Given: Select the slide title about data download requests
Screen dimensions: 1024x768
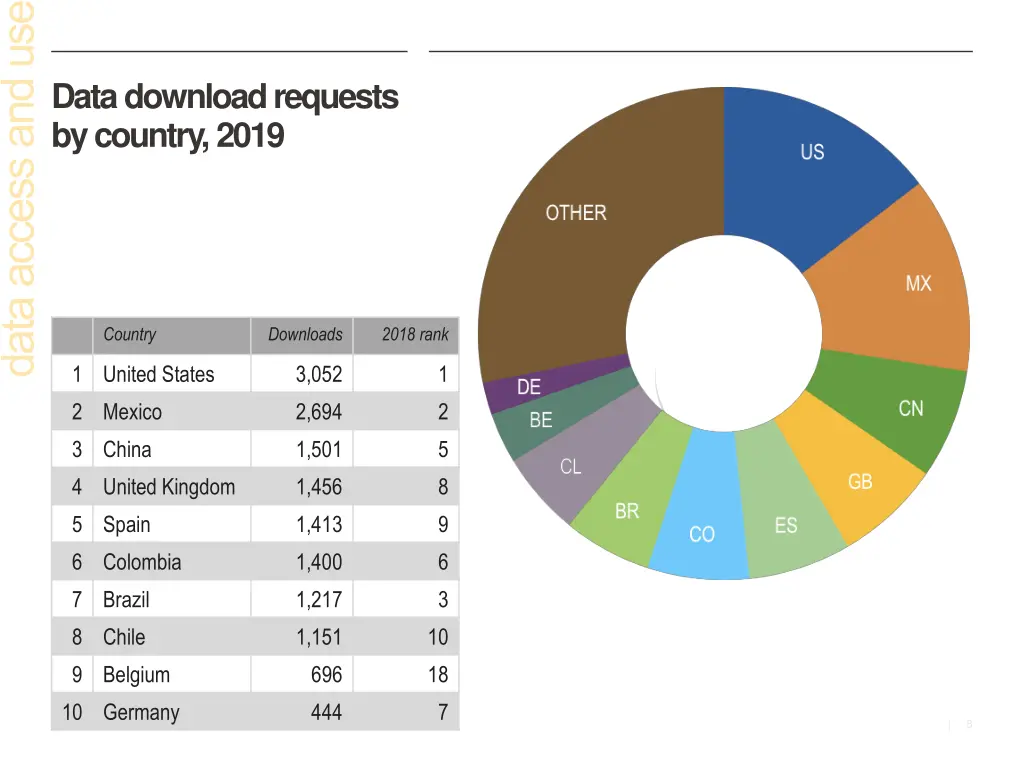Looking at the screenshot, I should tap(225, 116).
